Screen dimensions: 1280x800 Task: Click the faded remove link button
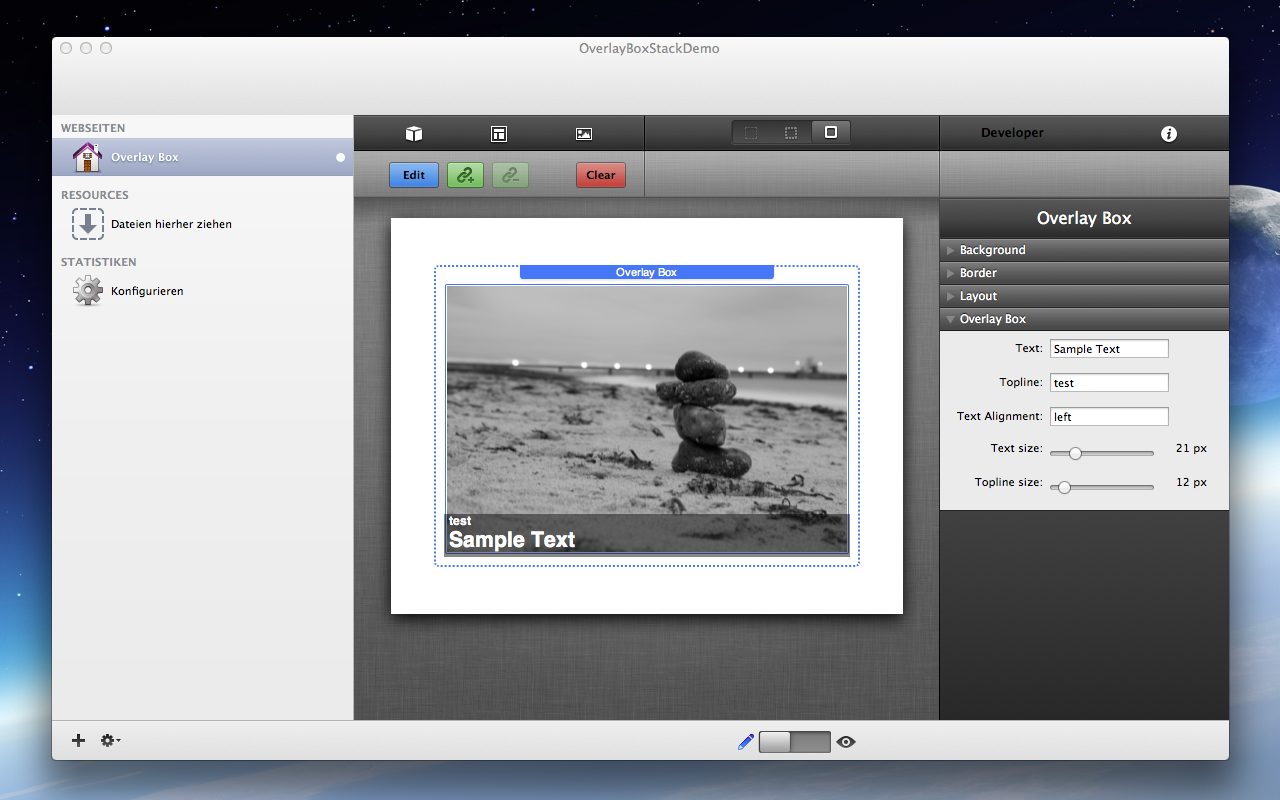(x=510, y=175)
